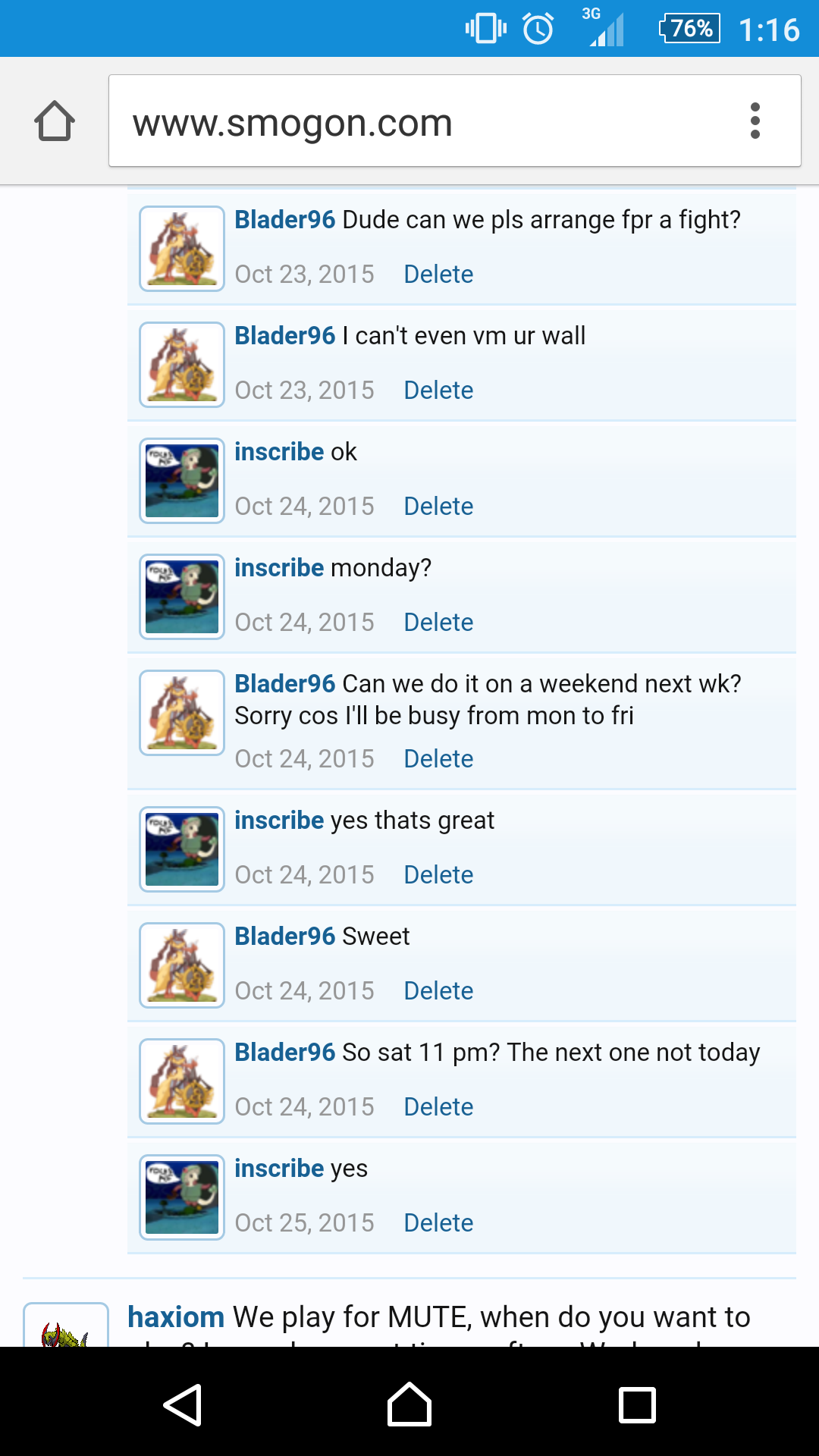Screen dimensions: 819x1456
Task: Tap the vibrate mode status icon
Action: (x=485, y=30)
